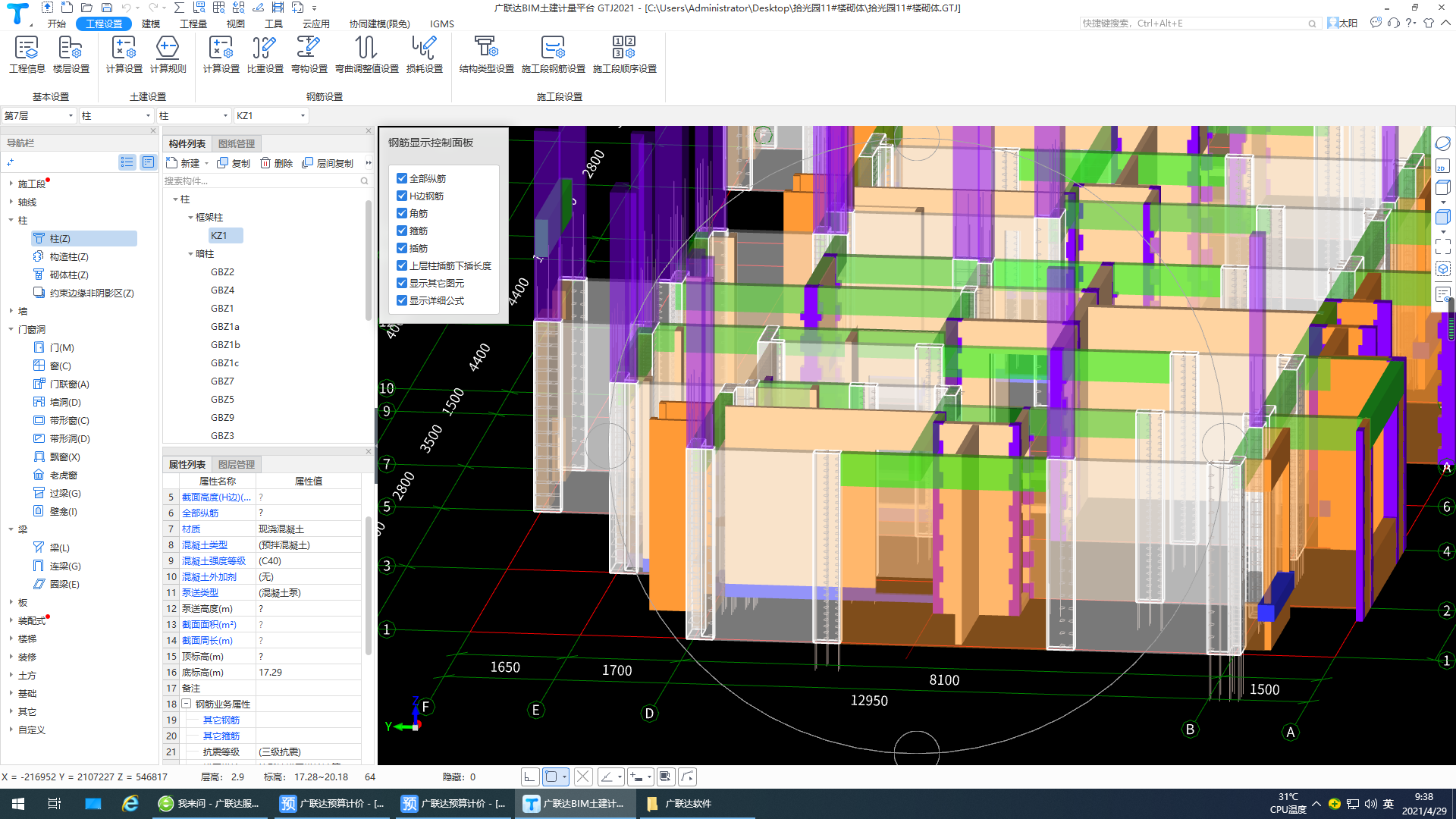Viewport: 1456px width, 819px height.
Task: Collapse 钢筋业务属性 property group checkbox
Action: click(x=187, y=704)
